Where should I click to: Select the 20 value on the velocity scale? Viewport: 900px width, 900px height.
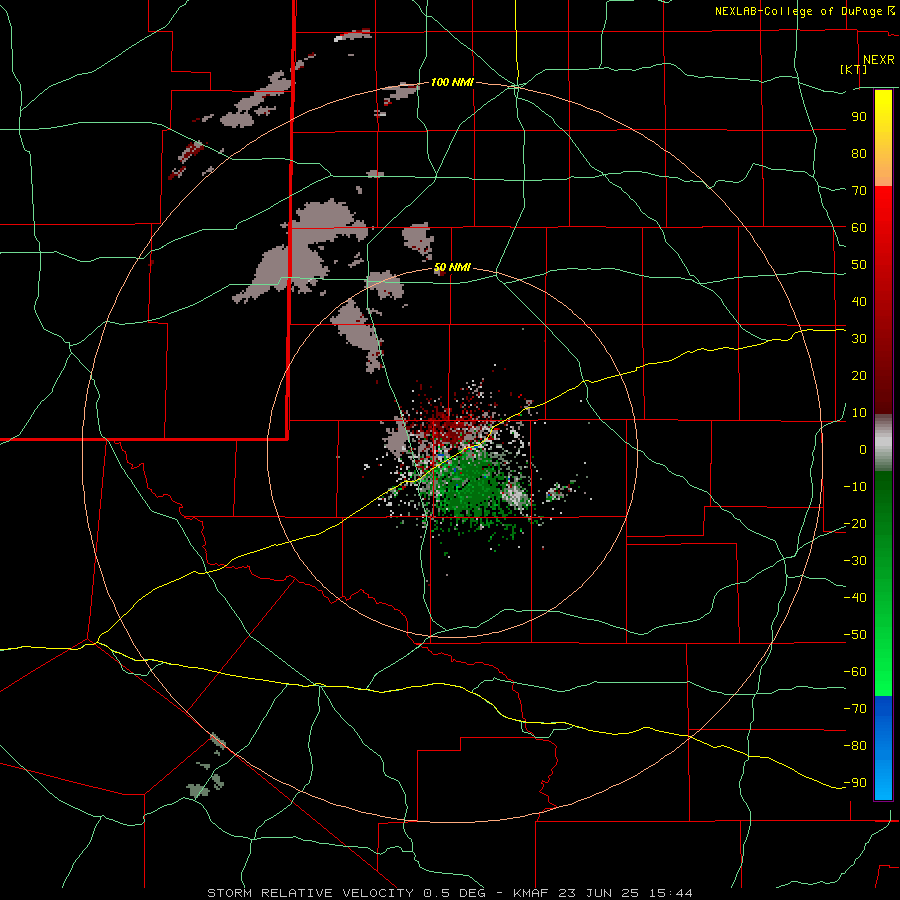pos(859,375)
